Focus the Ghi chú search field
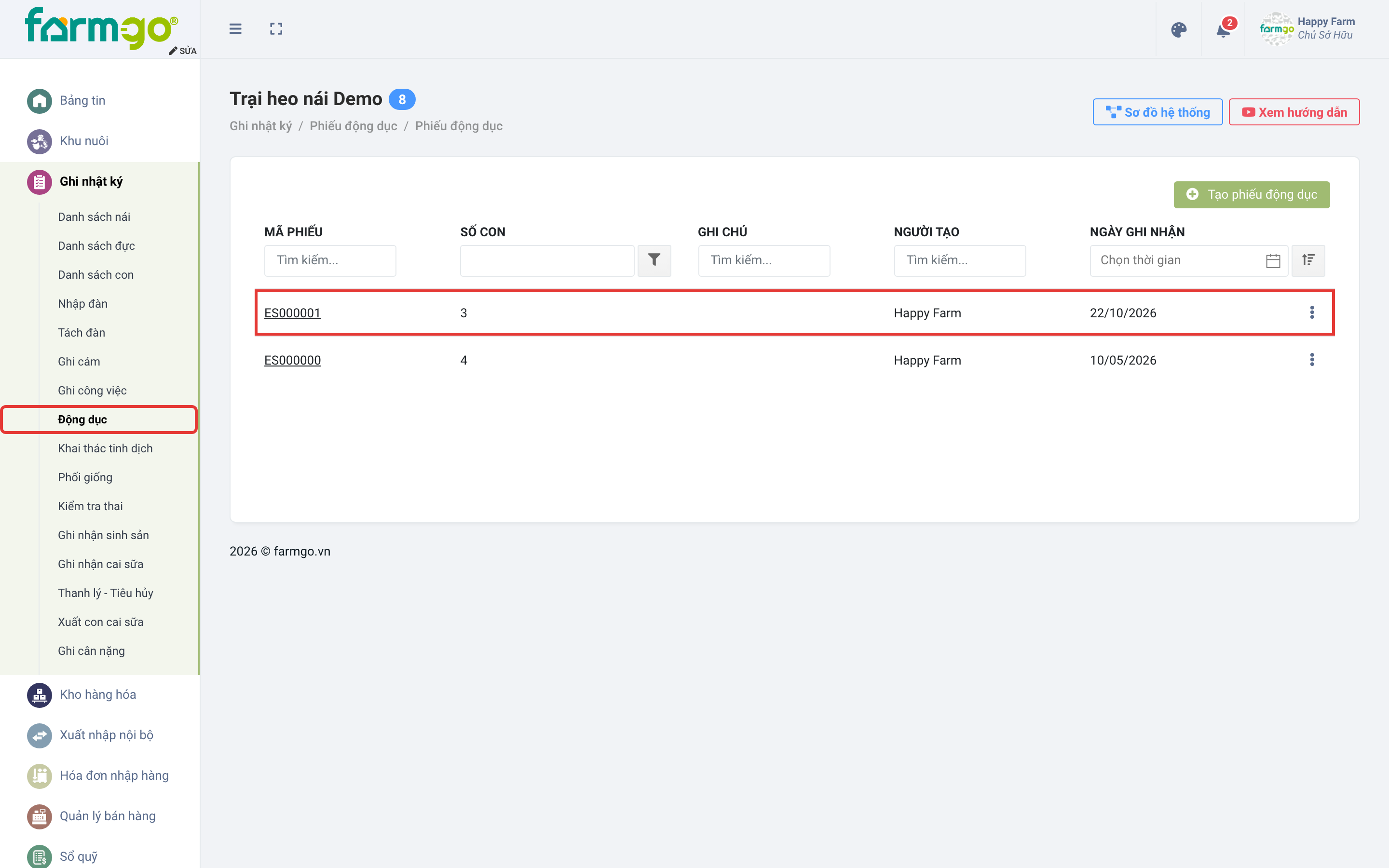The width and height of the screenshot is (1389, 868). point(764,260)
